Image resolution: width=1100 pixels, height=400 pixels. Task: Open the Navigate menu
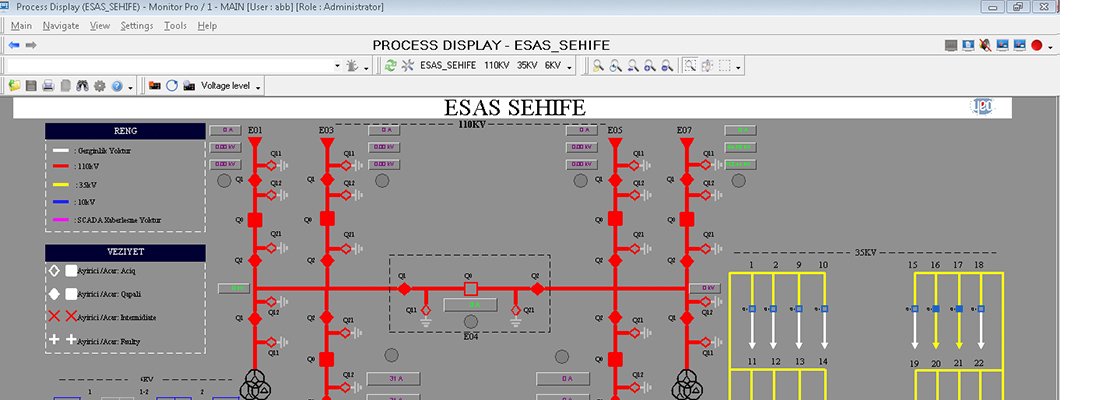pos(61,26)
